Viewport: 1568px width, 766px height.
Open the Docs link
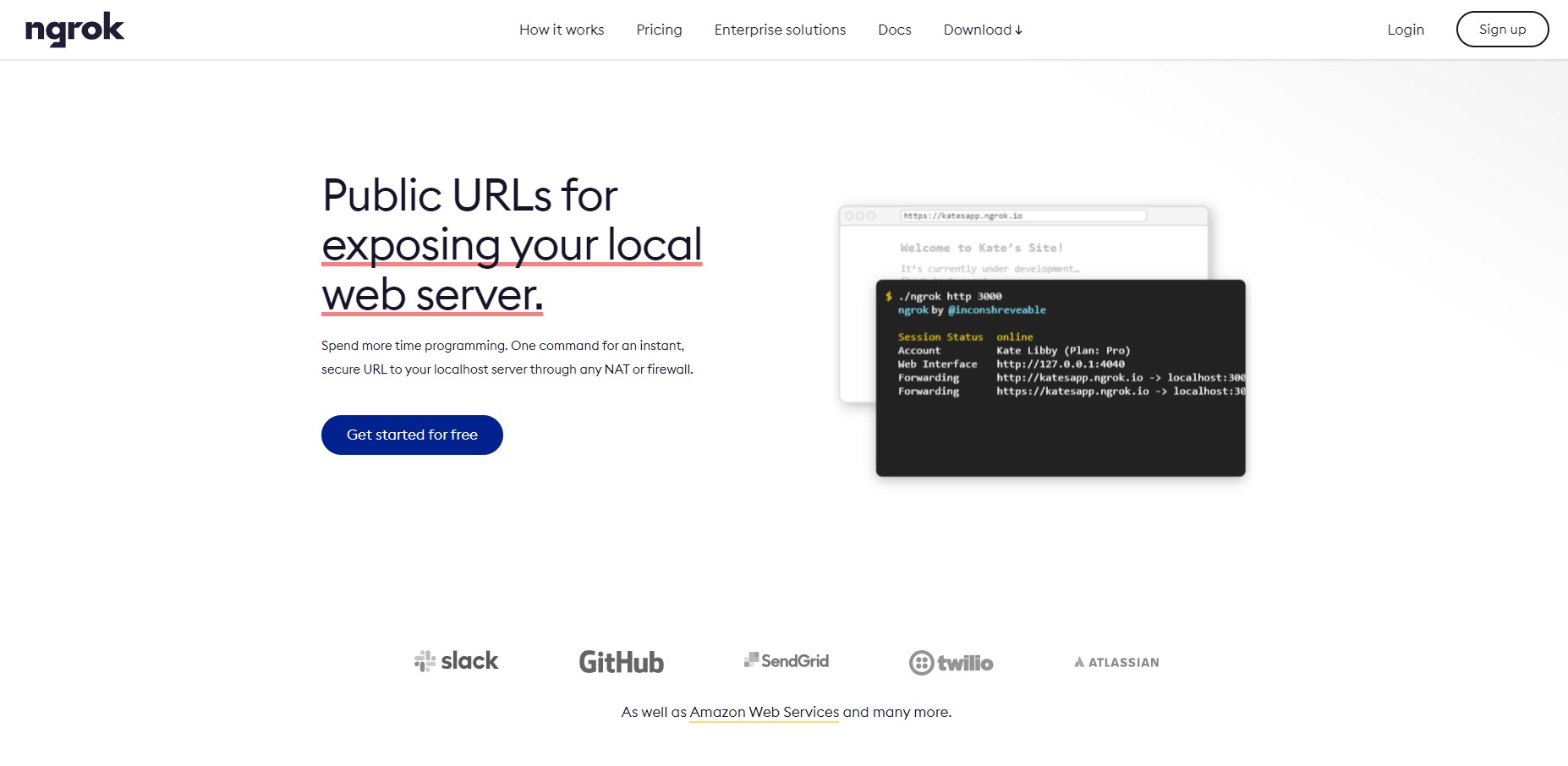coord(894,30)
